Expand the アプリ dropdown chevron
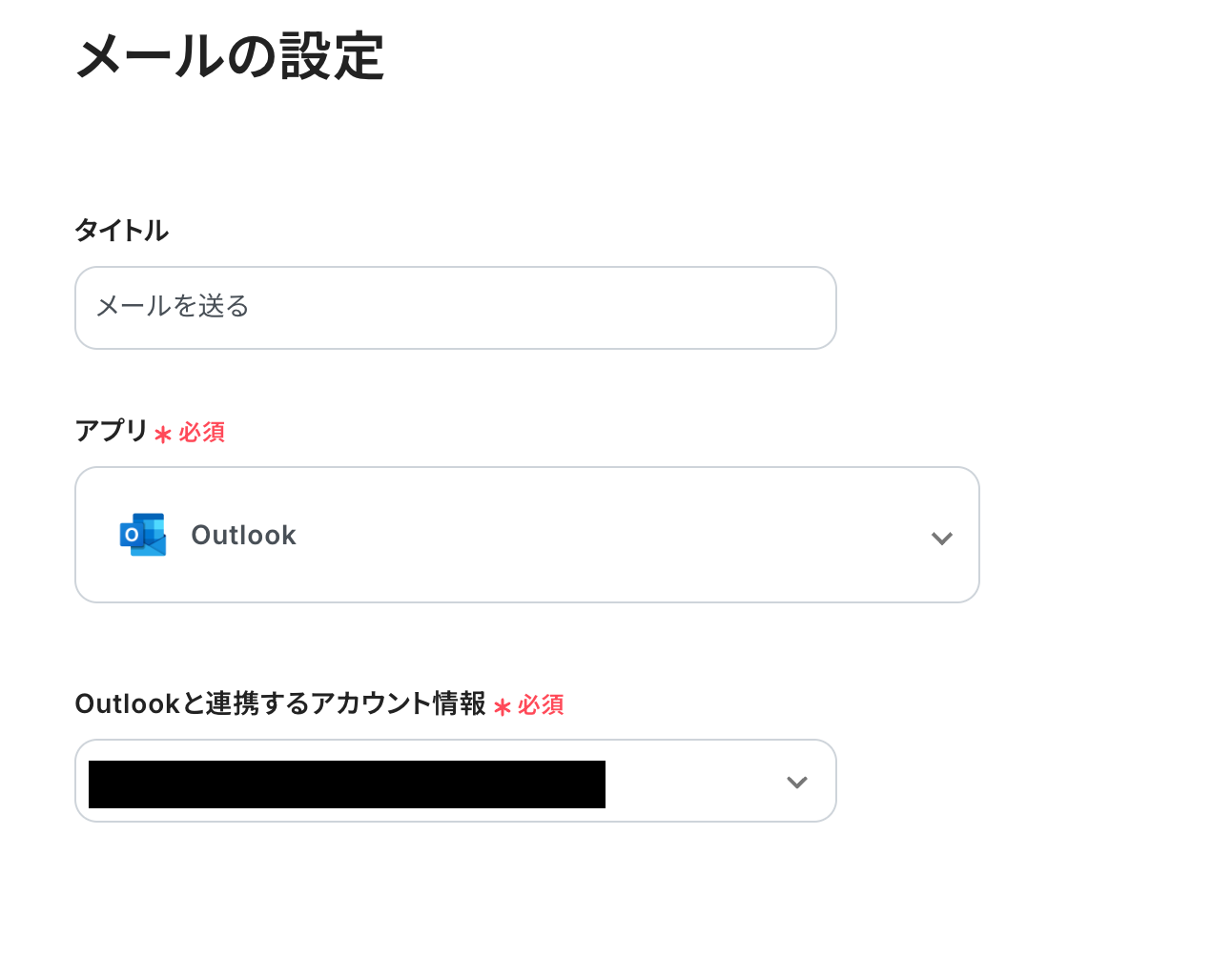Viewport: 1232px width, 957px height. pyautogui.click(x=941, y=538)
